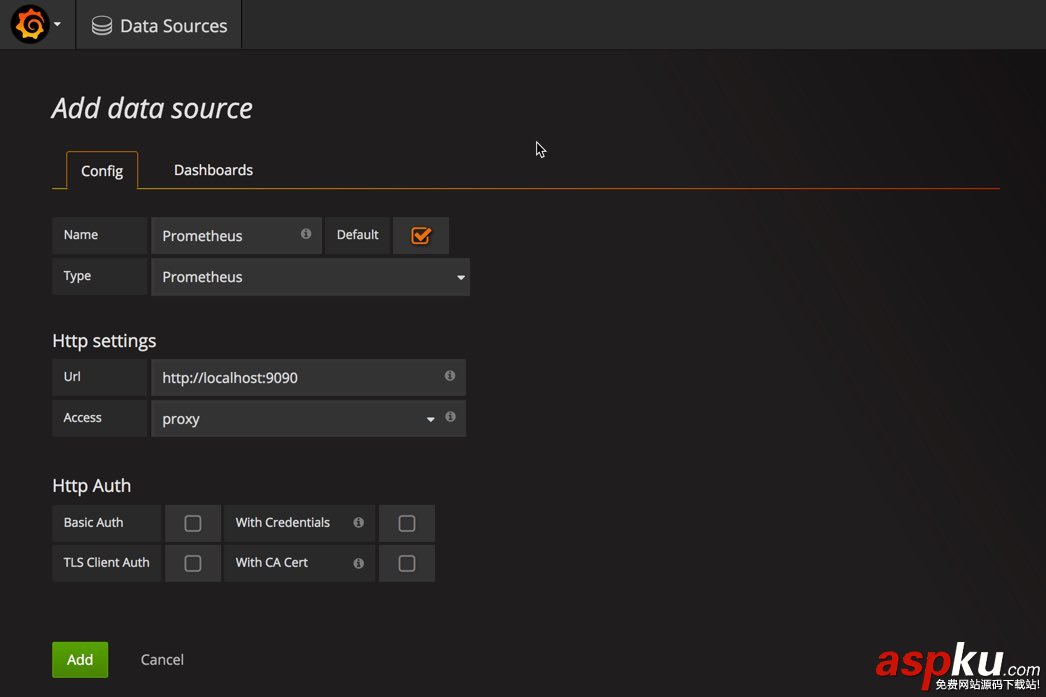Viewport: 1046px width, 697px height.
Task: Click the Add data source title
Action: click(152, 108)
